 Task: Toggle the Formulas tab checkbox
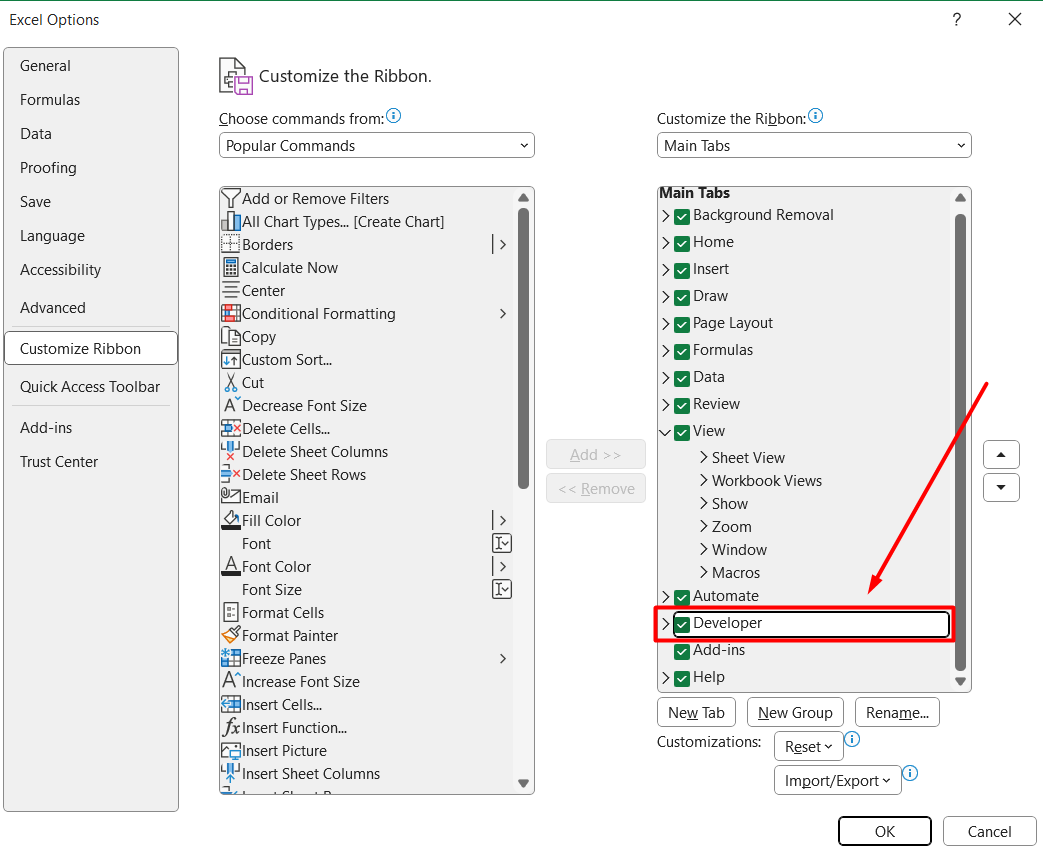pyautogui.click(x=682, y=351)
